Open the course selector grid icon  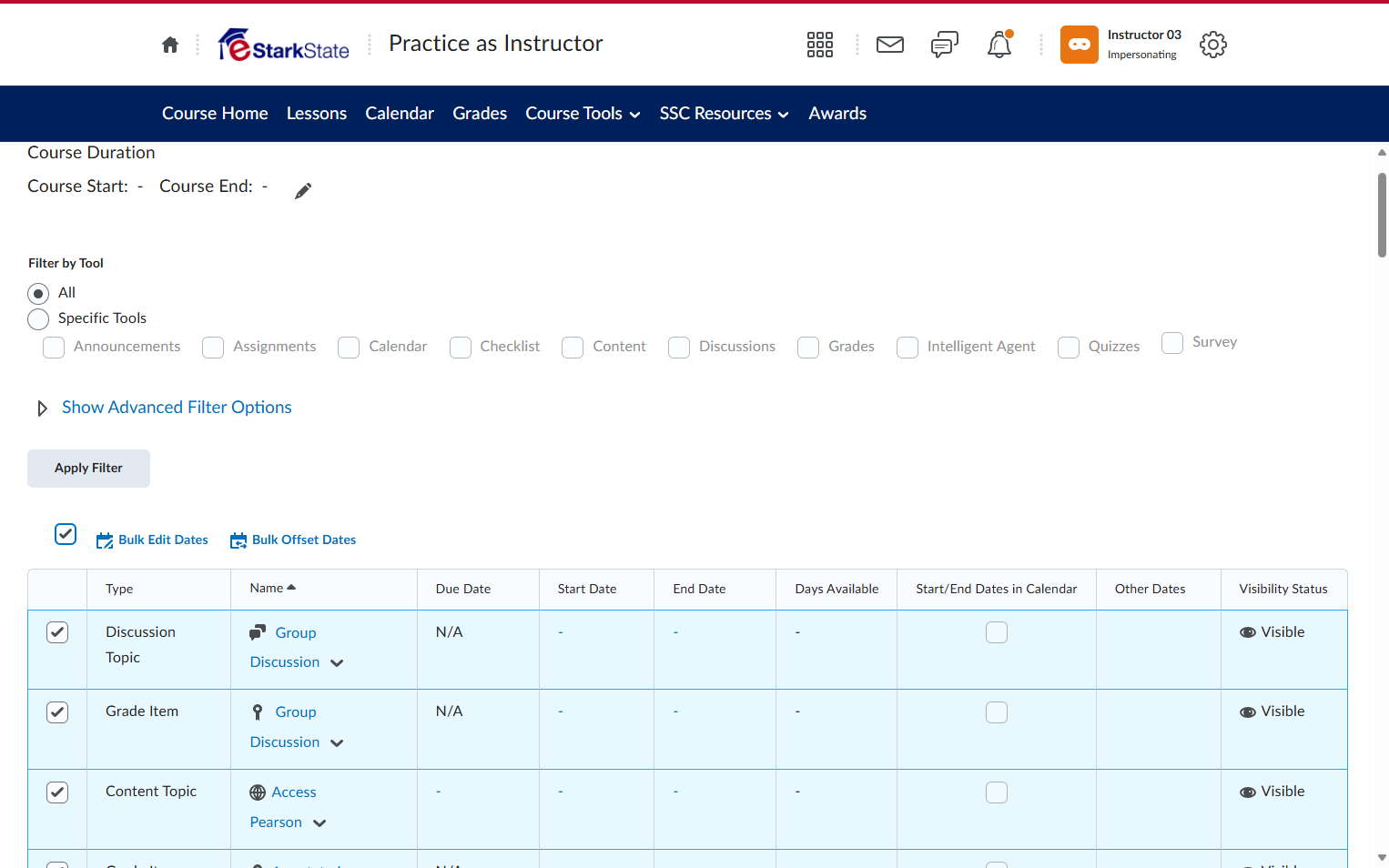point(820,45)
